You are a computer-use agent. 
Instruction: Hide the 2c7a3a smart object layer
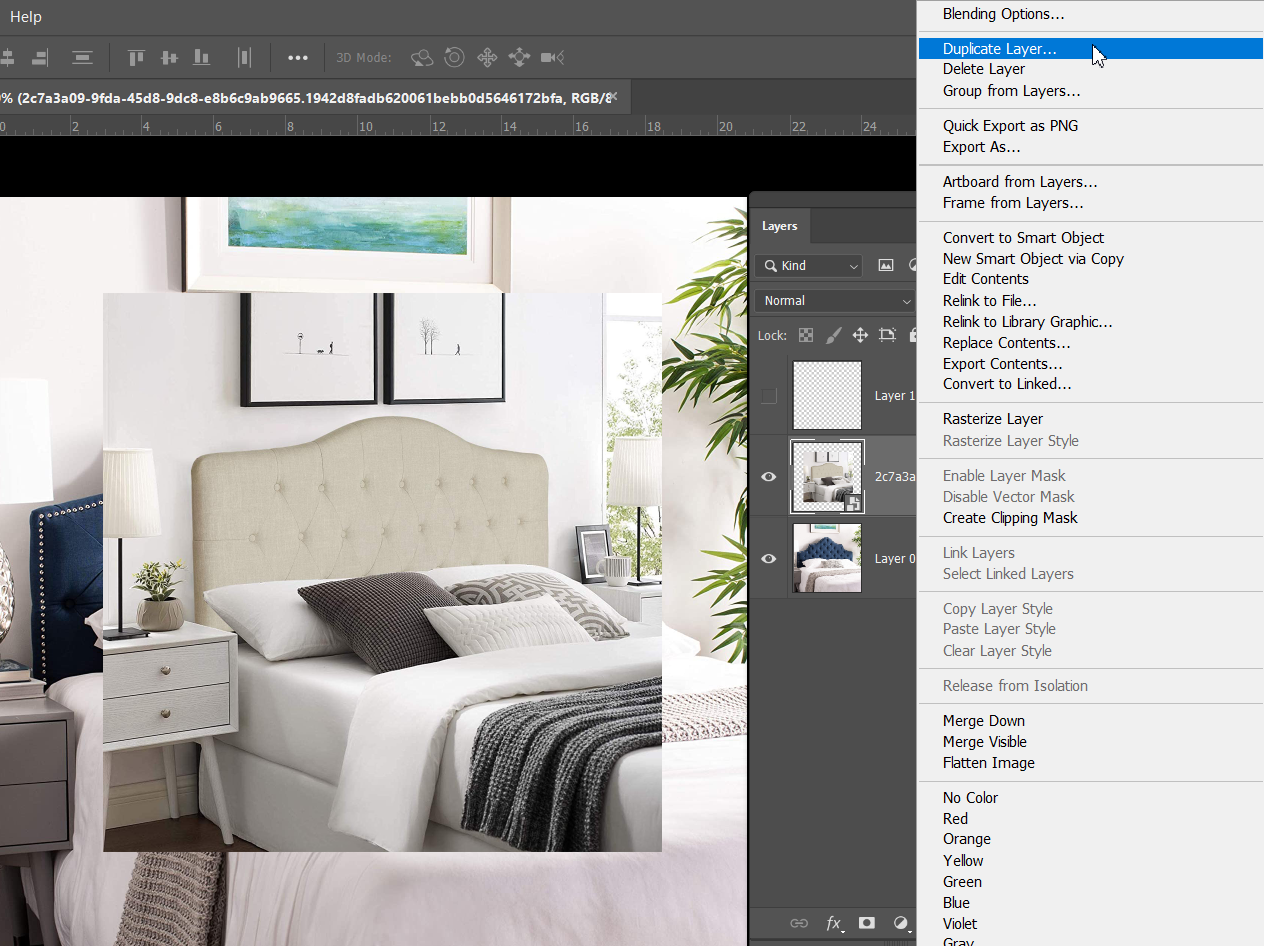(768, 477)
